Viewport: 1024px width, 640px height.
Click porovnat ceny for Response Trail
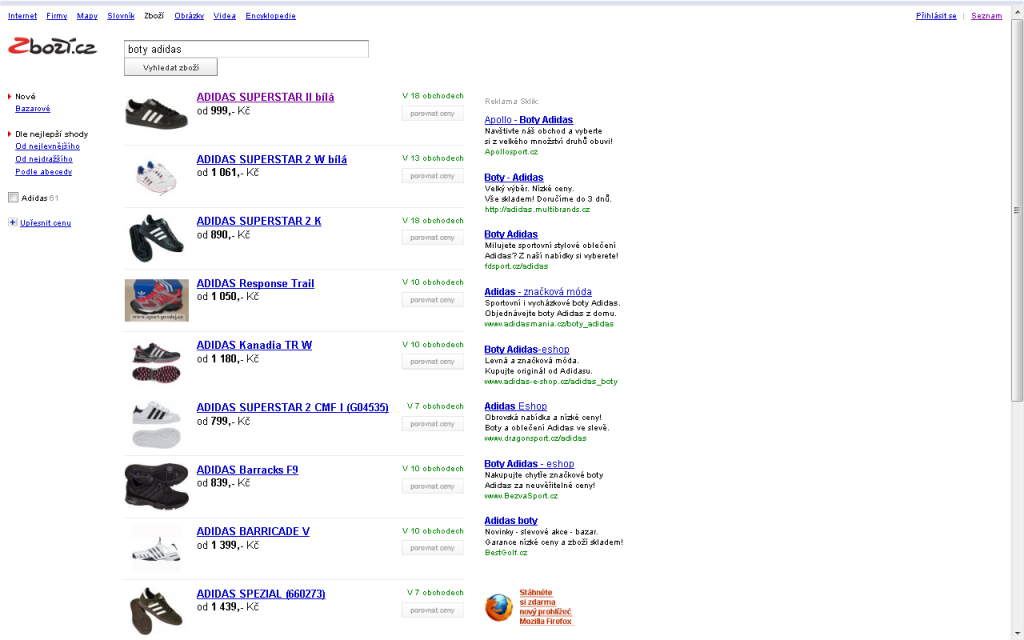coord(432,300)
